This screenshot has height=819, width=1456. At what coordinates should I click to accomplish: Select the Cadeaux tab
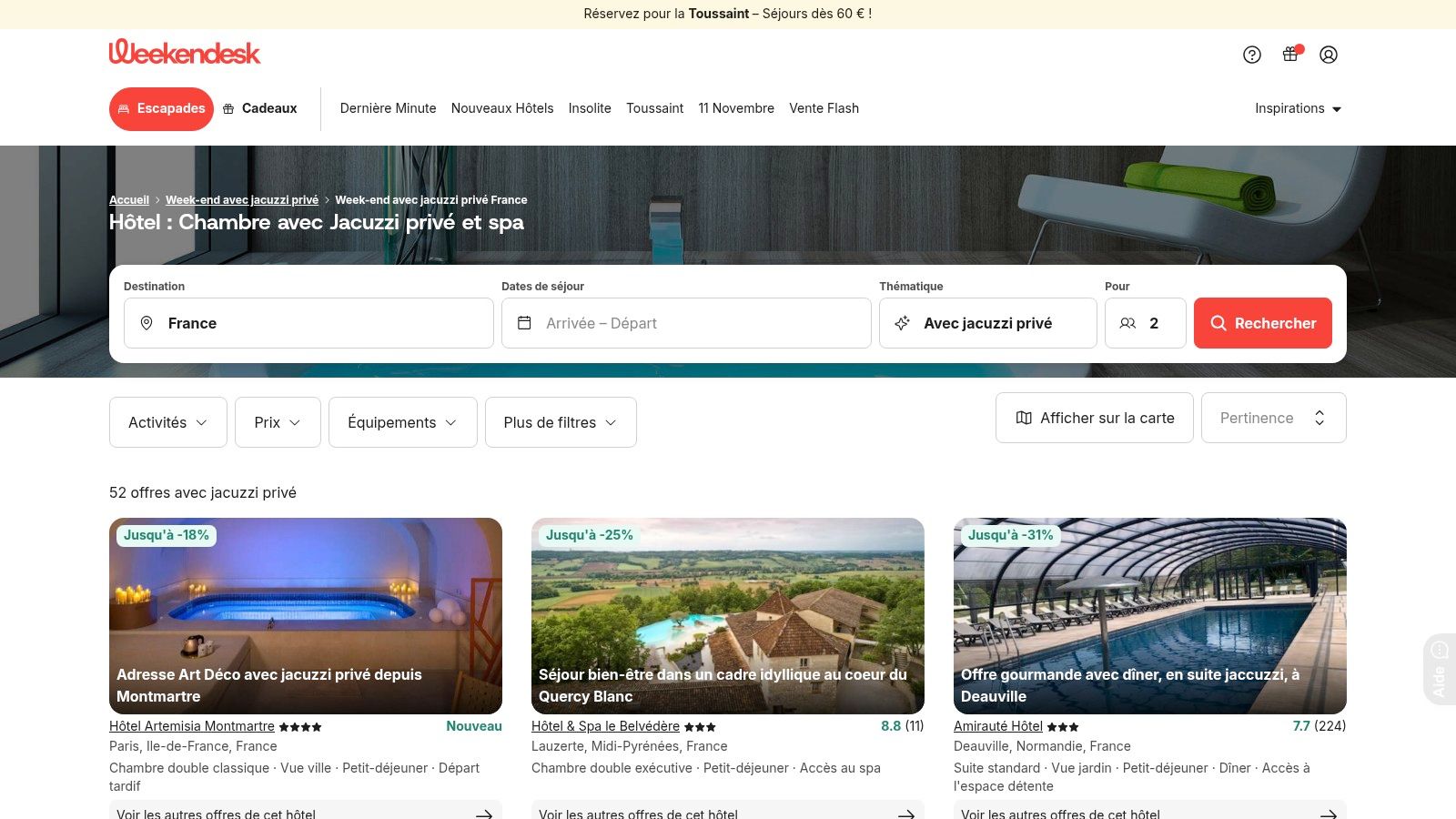[x=260, y=108]
